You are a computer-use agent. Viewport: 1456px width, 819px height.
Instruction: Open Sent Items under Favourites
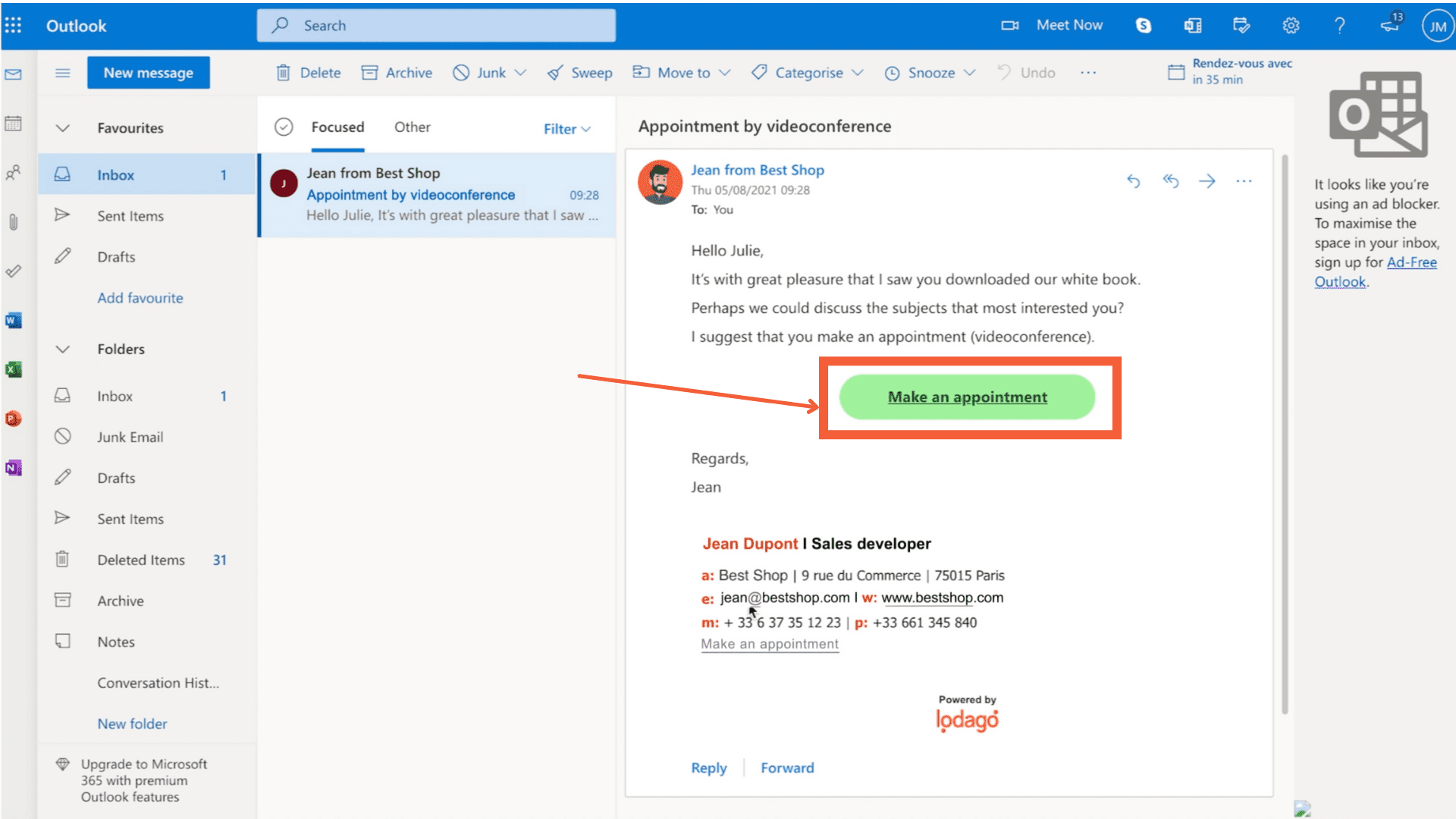147,216
